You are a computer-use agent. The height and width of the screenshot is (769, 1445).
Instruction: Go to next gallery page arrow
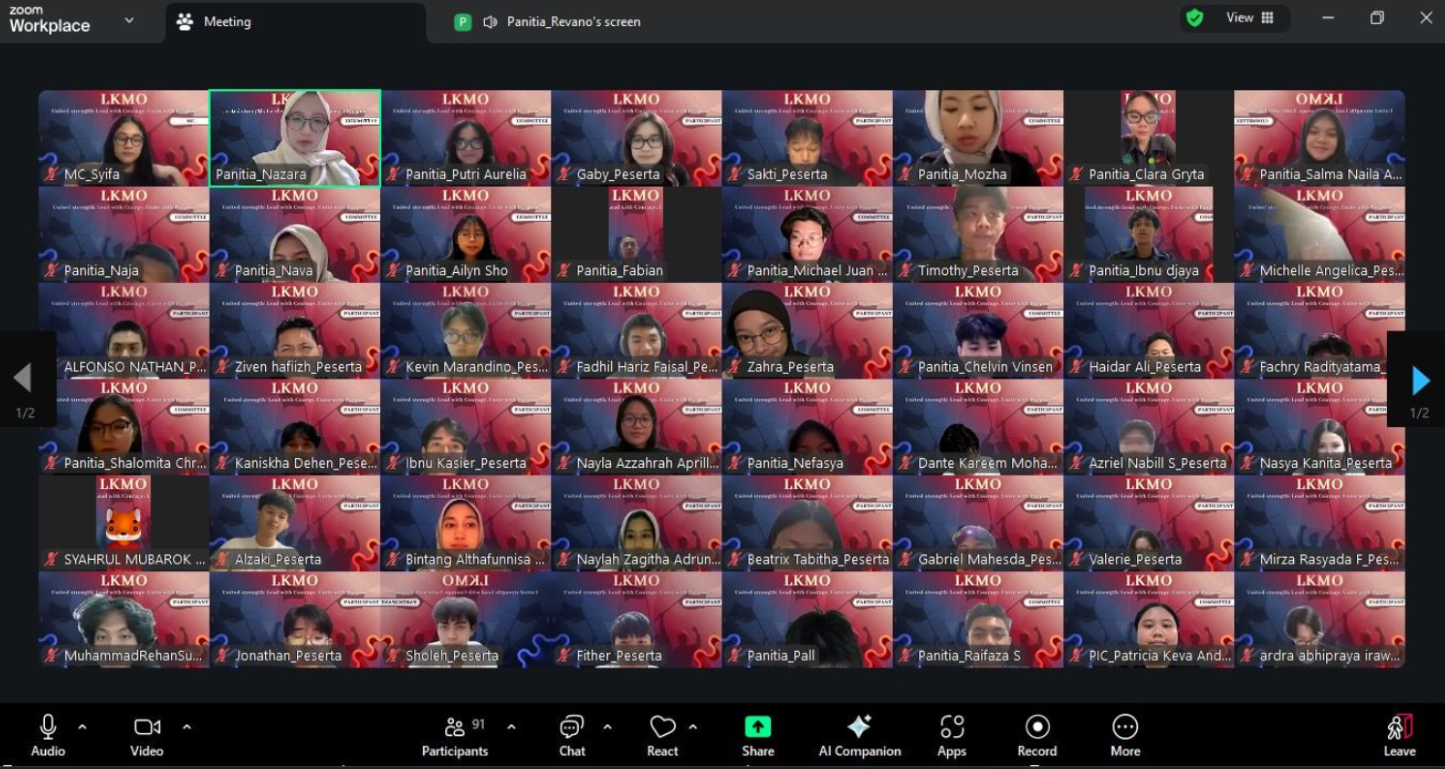point(1420,380)
